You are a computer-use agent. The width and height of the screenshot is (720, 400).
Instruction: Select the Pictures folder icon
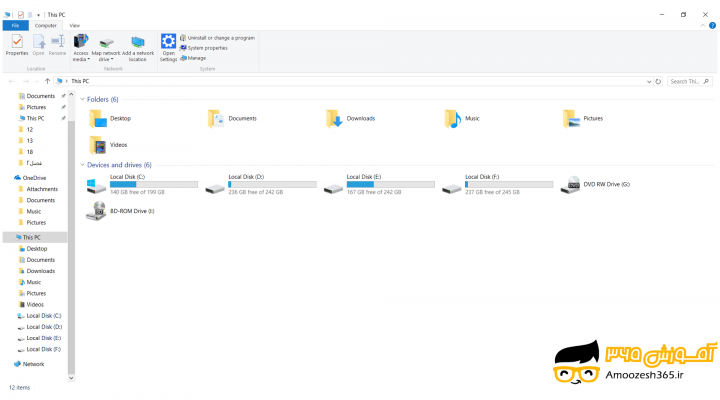click(x=571, y=118)
